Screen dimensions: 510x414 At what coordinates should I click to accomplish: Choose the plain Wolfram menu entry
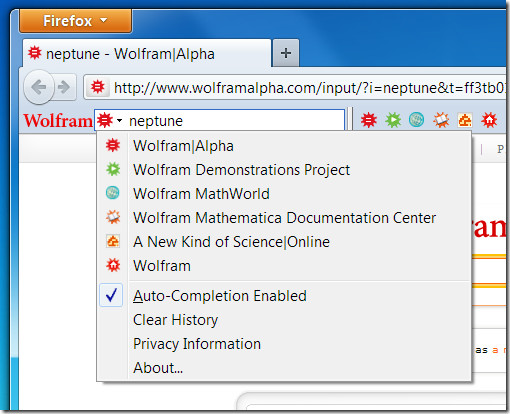pyautogui.click(x=284, y=266)
